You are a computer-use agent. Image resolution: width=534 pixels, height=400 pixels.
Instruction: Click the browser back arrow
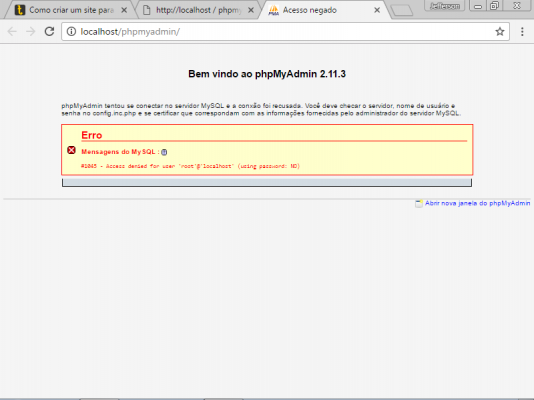coord(12,32)
